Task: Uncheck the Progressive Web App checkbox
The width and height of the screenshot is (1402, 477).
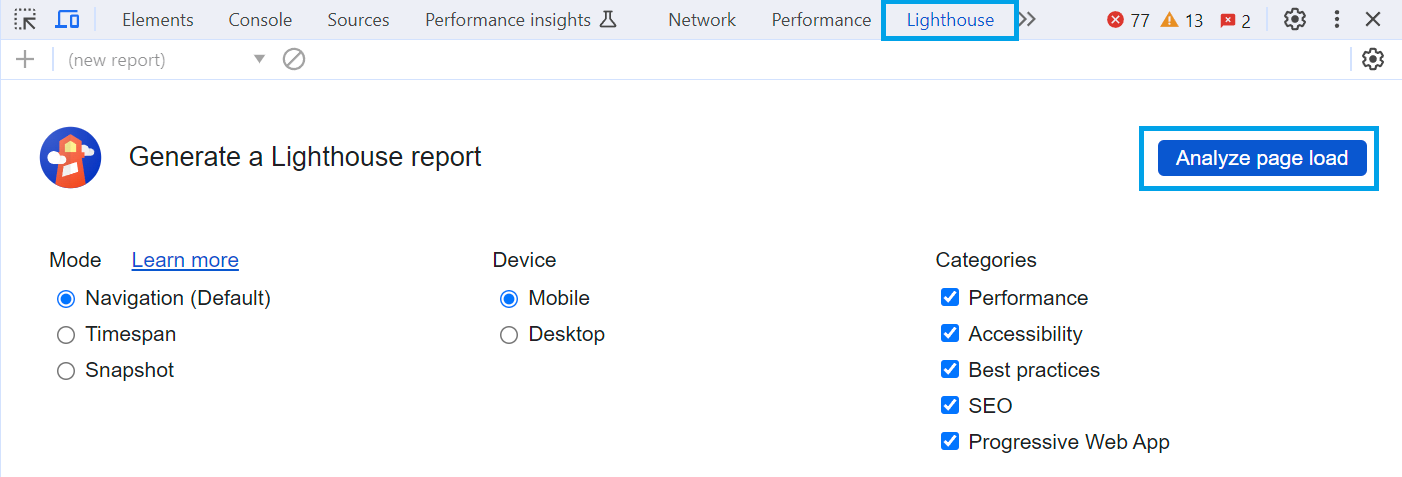Action: [x=950, y=441]
